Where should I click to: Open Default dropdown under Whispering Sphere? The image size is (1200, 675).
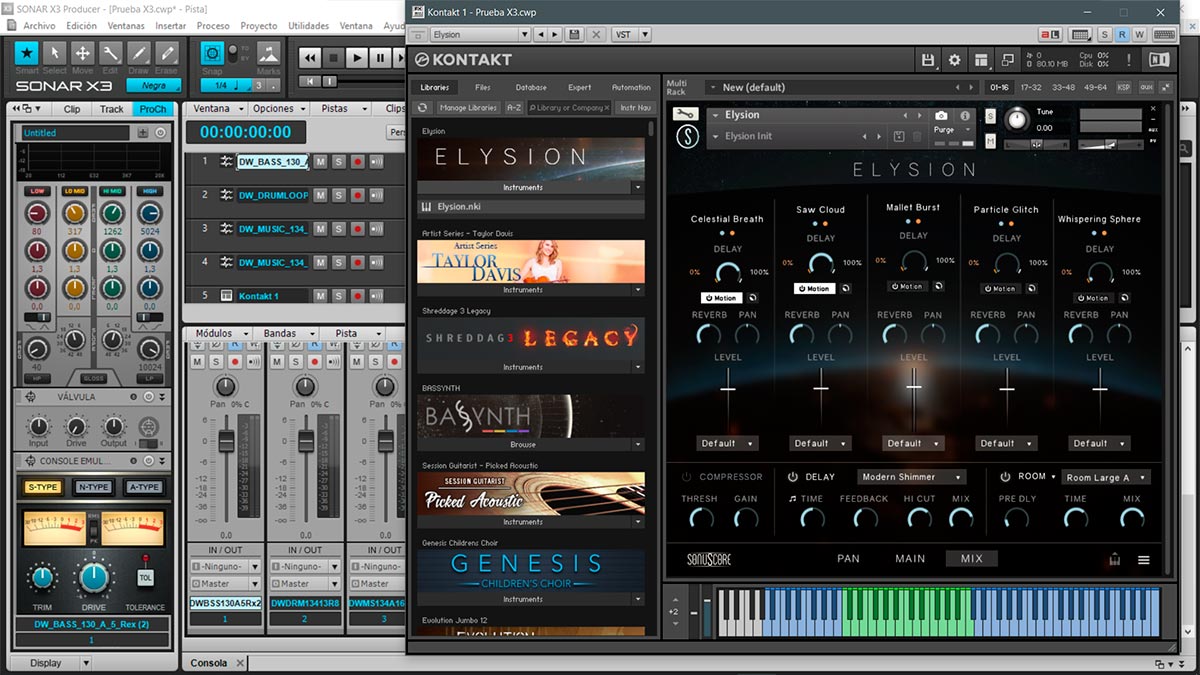(1099, 443)
